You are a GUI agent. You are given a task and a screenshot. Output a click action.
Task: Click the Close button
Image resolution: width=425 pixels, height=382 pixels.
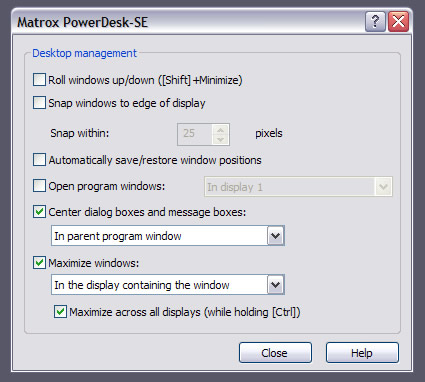tap(275, 353)
